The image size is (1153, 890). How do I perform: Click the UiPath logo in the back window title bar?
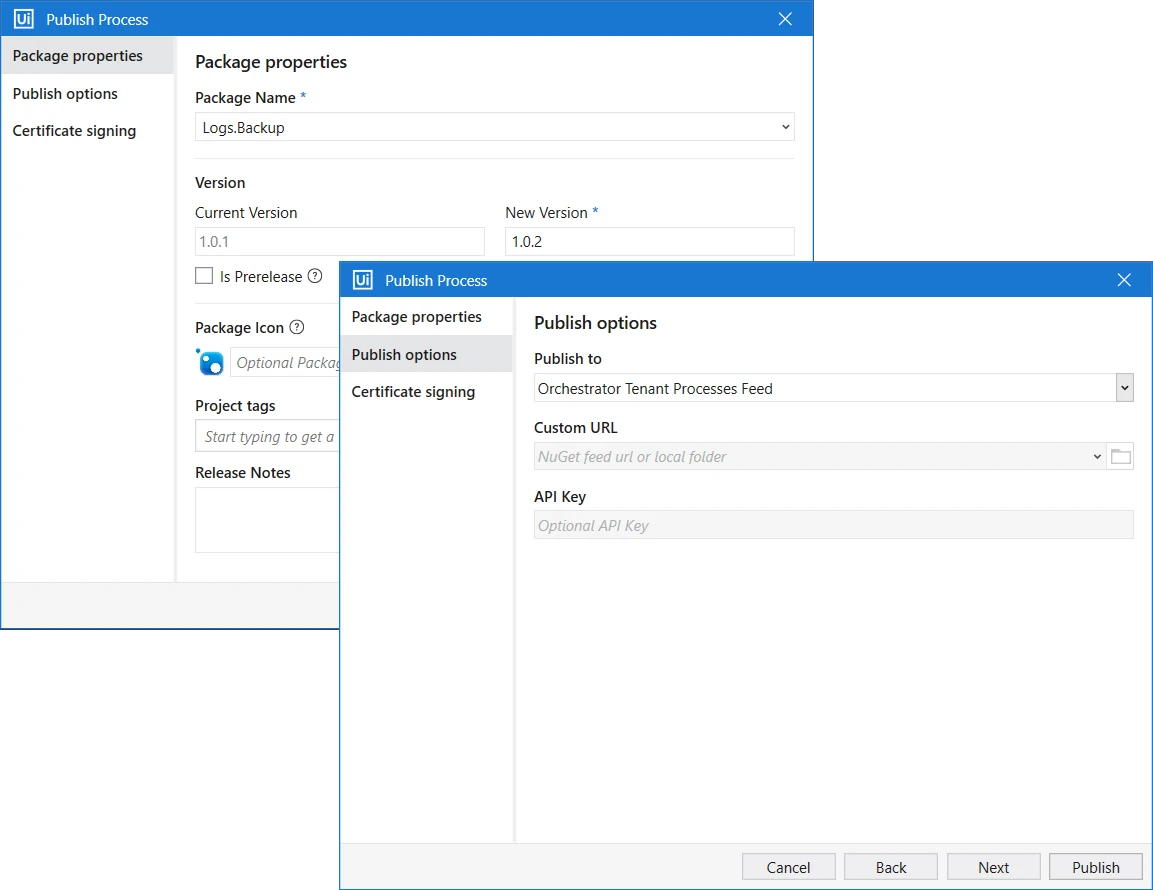tap(24, 18)
